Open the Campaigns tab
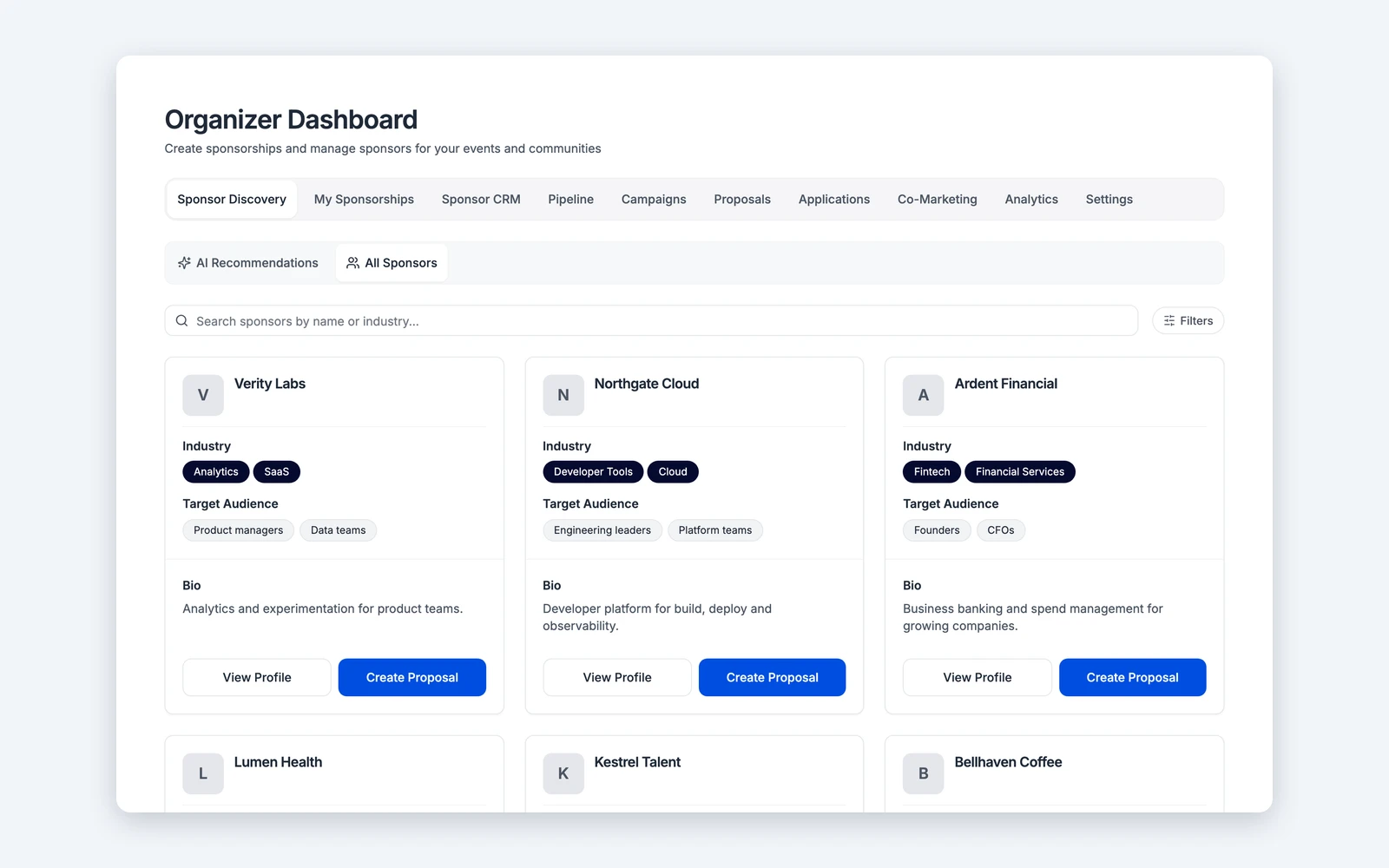The image size is (1389, 868). pos(654,200)
